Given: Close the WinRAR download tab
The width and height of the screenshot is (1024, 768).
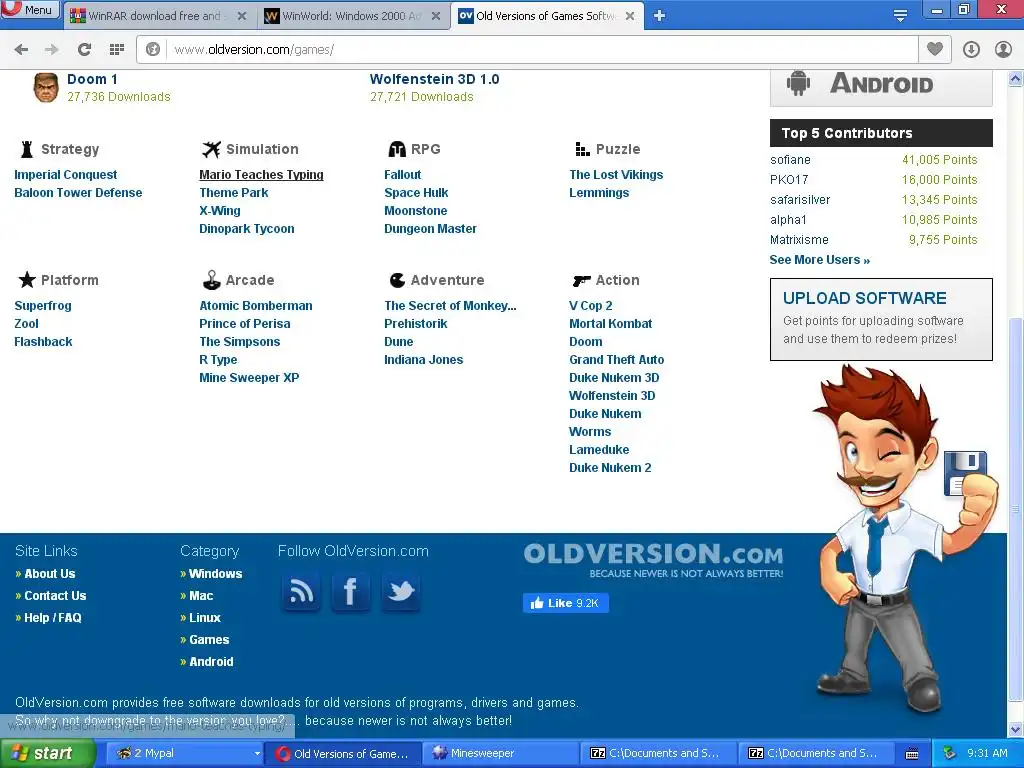Looking at the screenshot, I should (242, 16).
